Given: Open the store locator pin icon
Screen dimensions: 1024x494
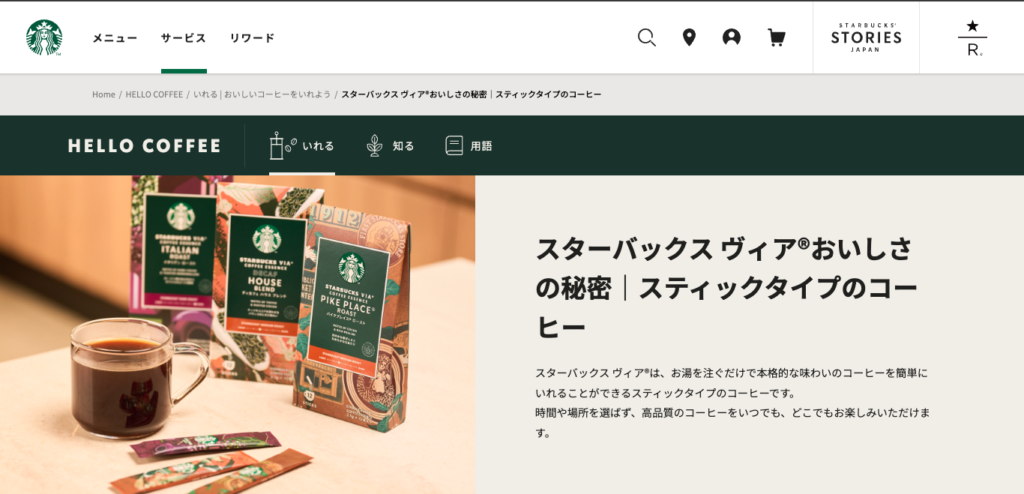Looking at the screenshot, I should [688, 38].
